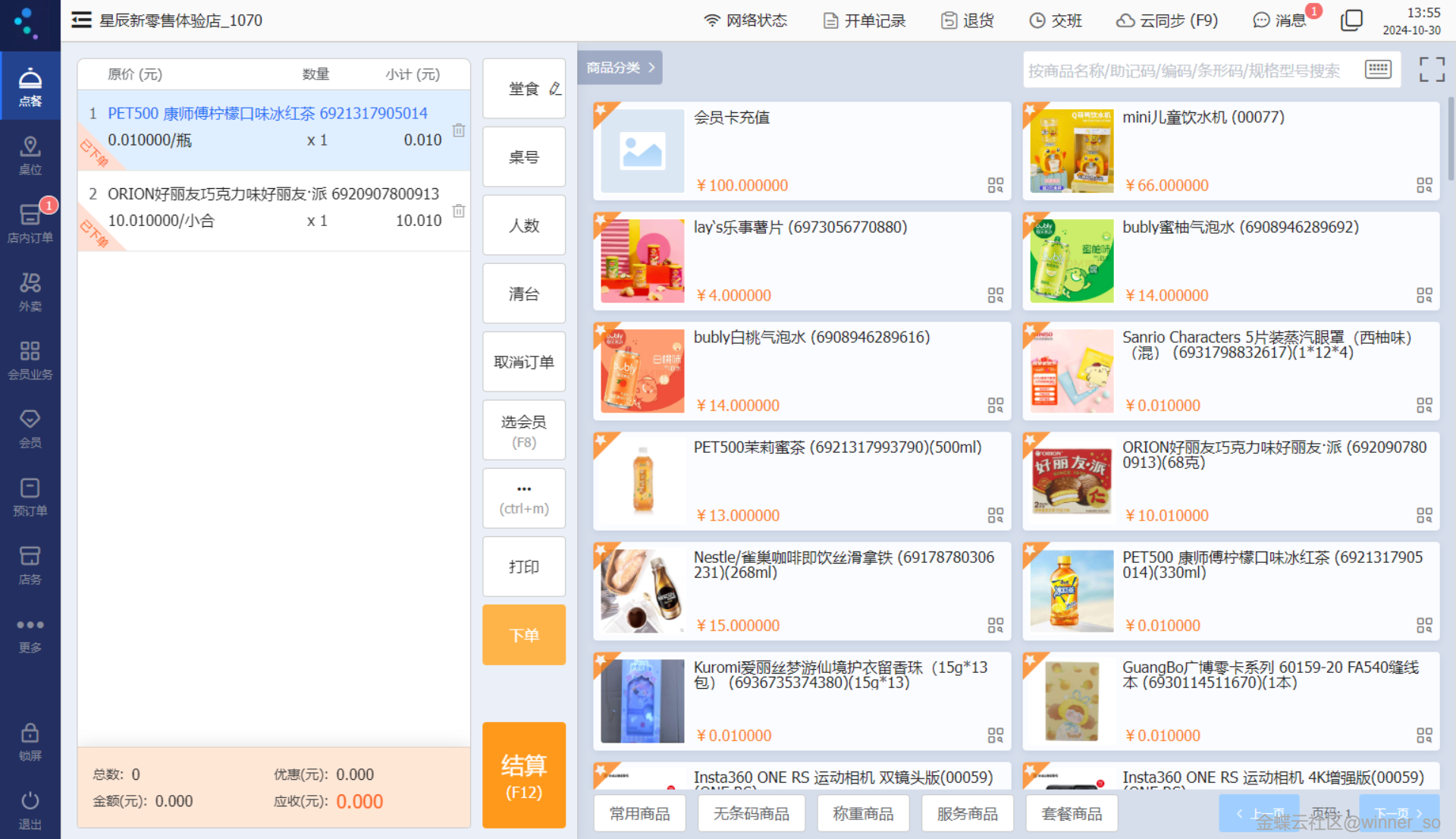The height and width of the screenshot is (839, 1456).
Task: Open QR icon for bubly白桃气泡水
Action: pyautogui.click(x=996, y=405)
